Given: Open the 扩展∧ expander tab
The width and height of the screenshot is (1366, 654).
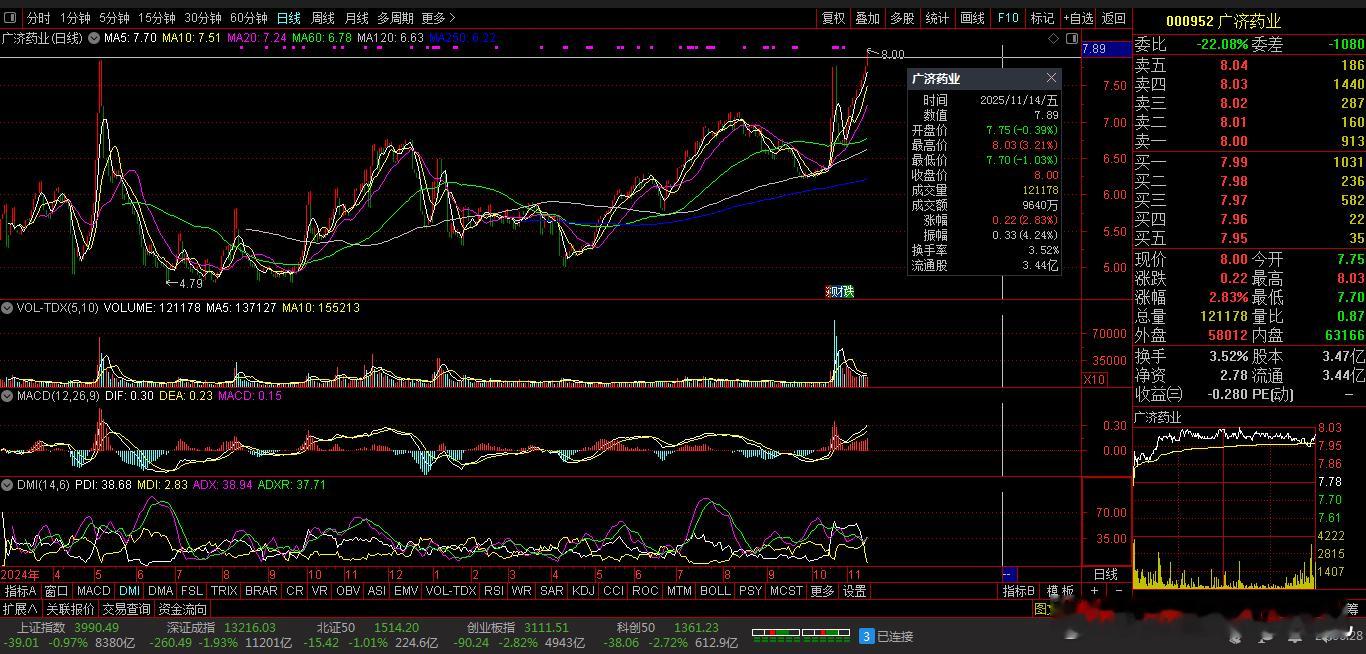Looking at the screenshot, I should click(x=20, y=609).
